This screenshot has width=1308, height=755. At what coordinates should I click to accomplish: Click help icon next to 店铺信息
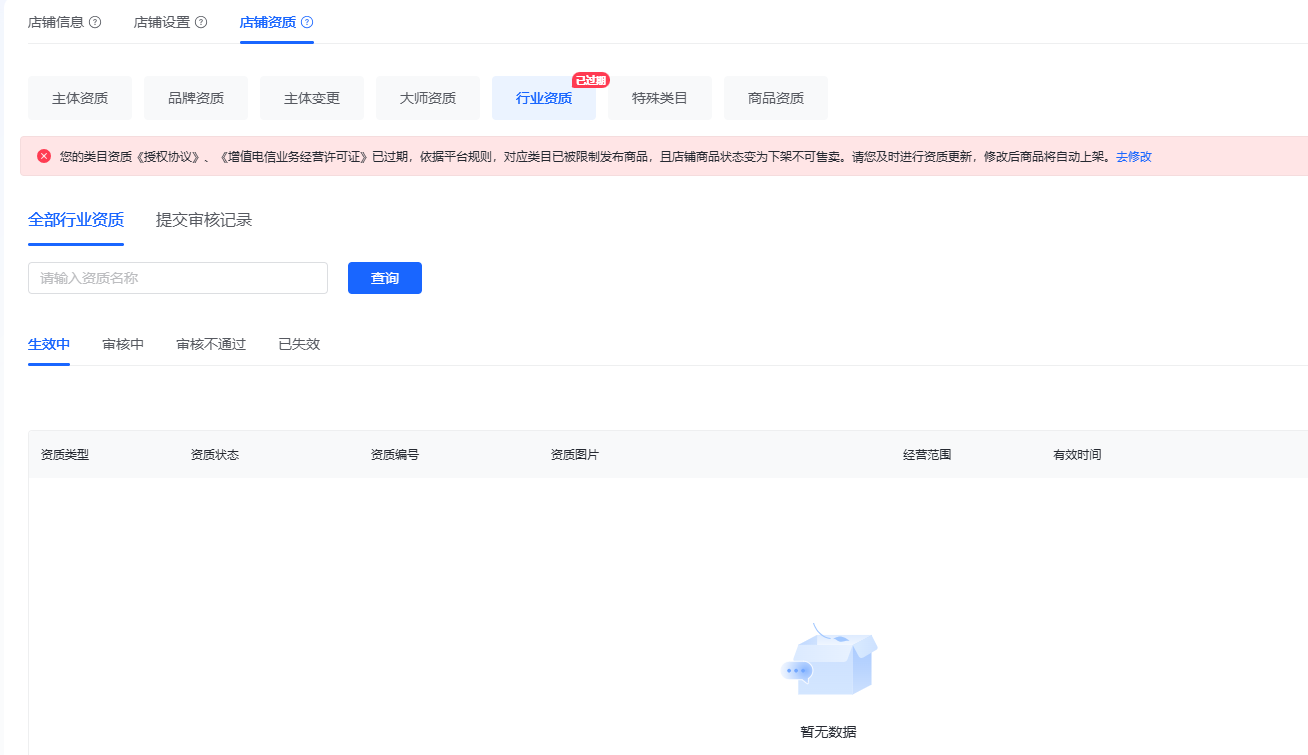[x=95, y=22]
